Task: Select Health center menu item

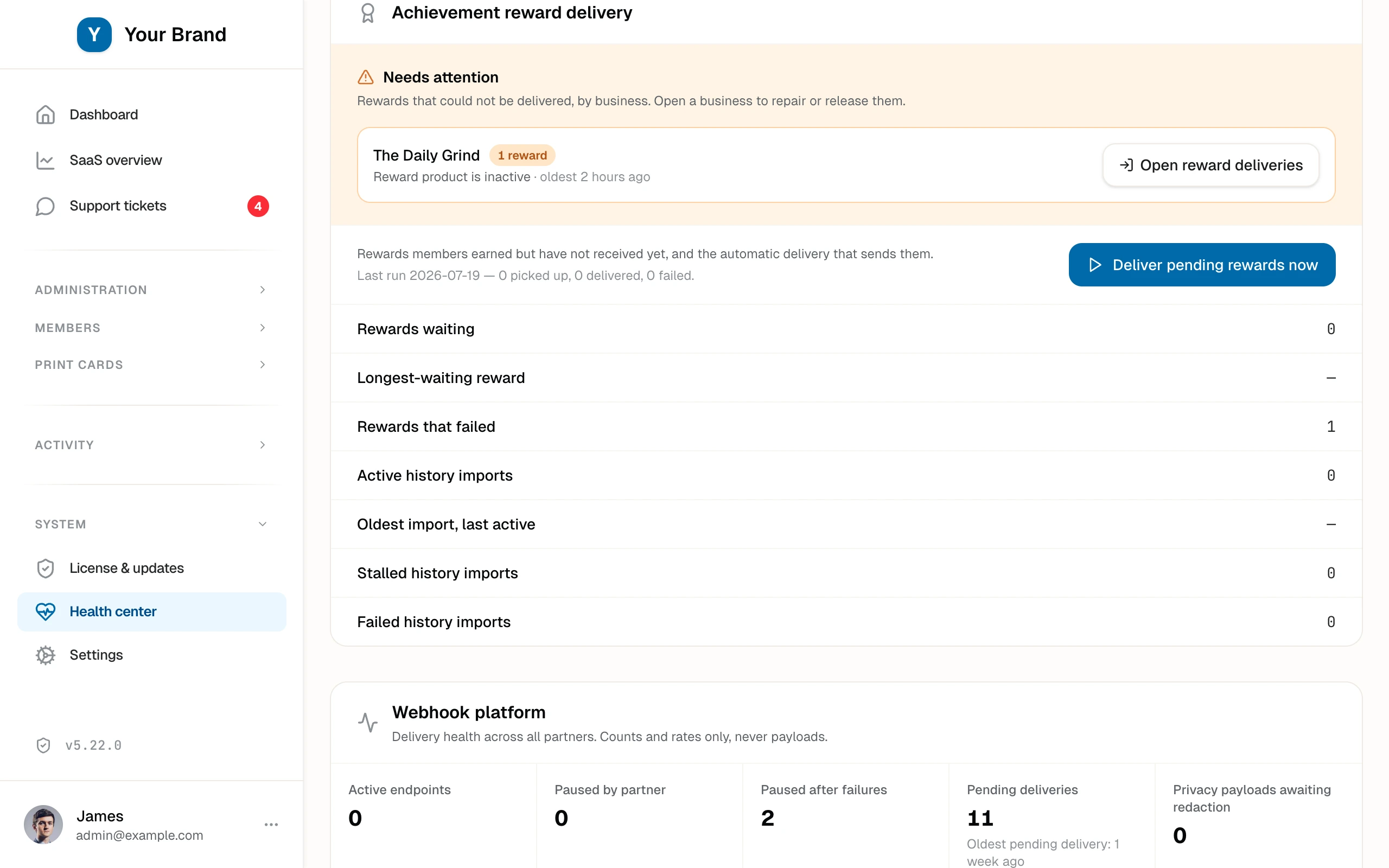Action: click(151, 612)
